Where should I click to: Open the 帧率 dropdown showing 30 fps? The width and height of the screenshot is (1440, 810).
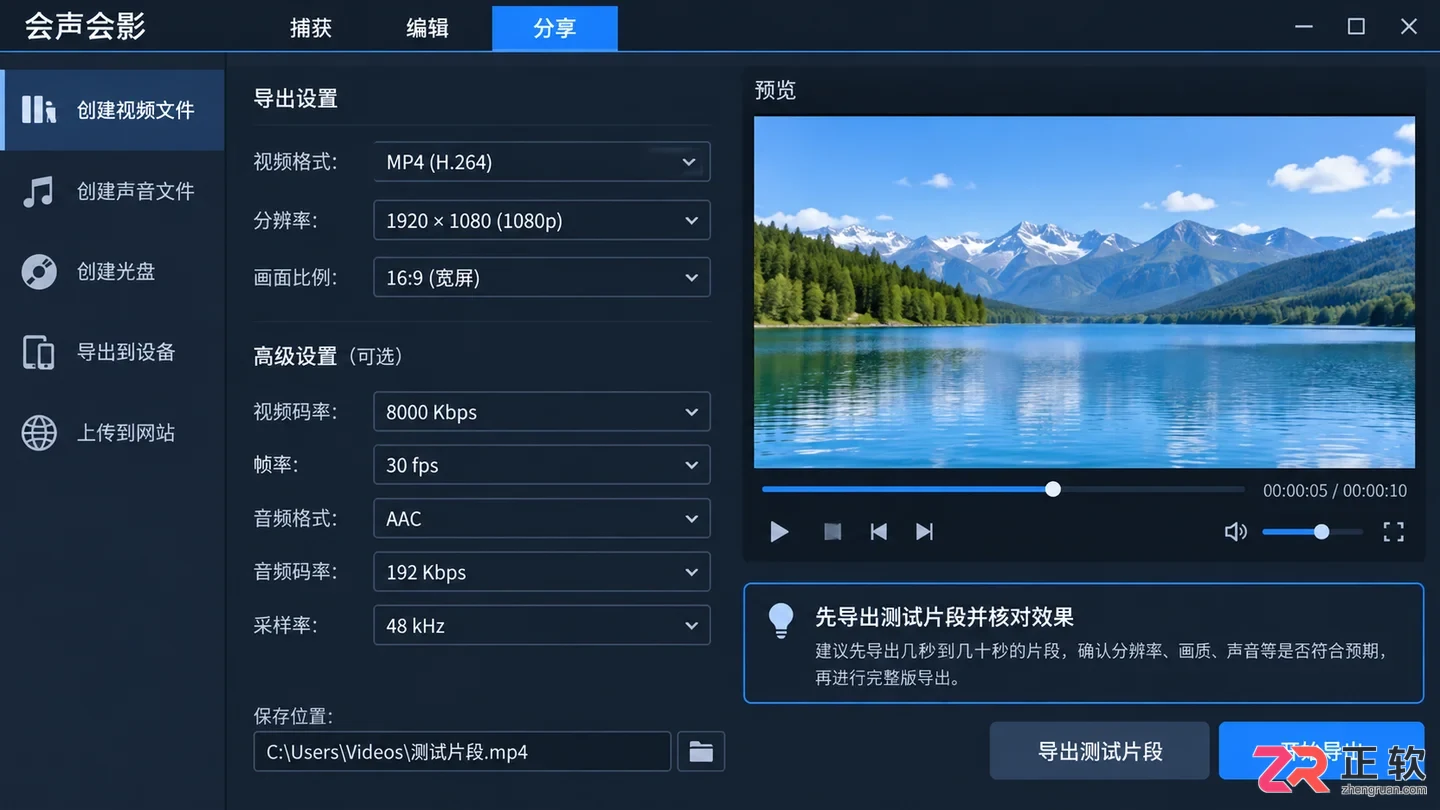coord(542,465)
